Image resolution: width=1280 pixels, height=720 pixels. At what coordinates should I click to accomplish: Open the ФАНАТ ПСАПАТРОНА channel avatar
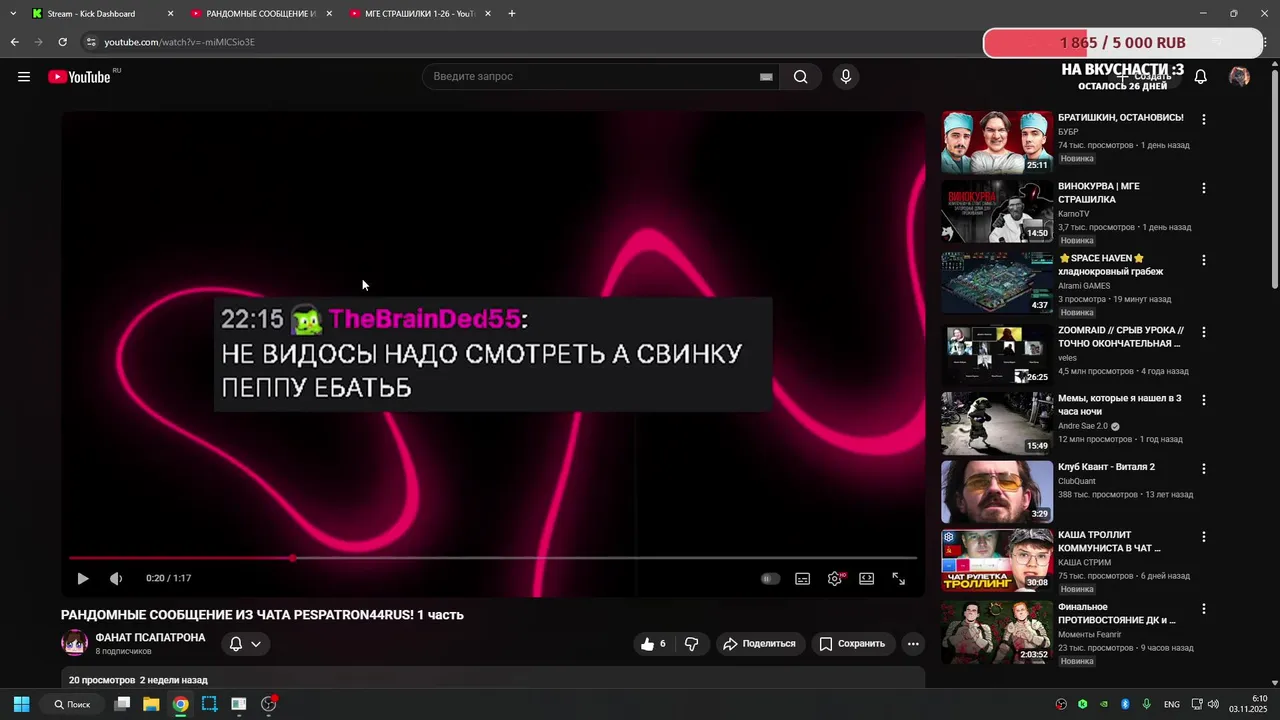(x=75, y=643)
